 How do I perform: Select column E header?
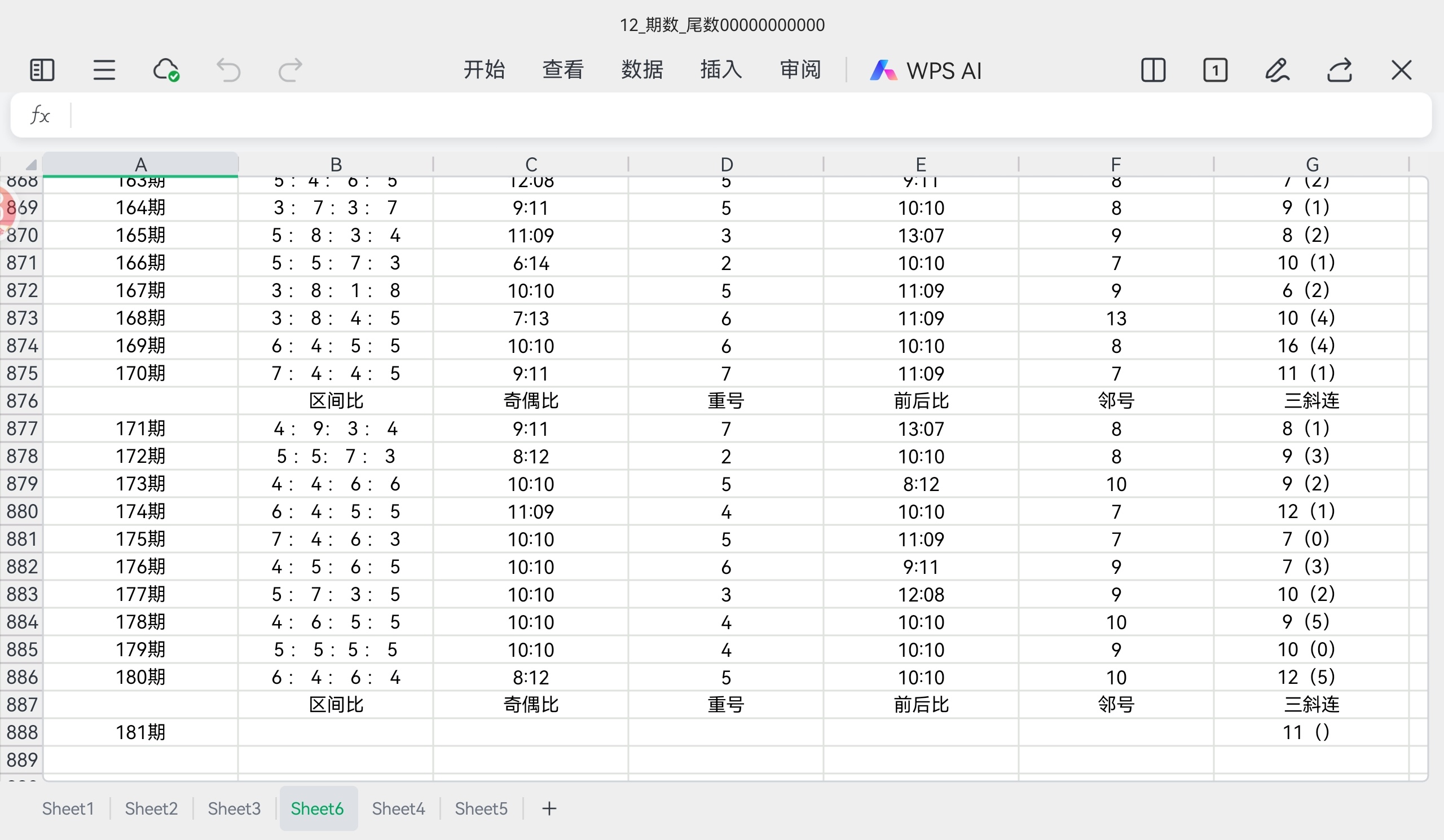(921, 164)
